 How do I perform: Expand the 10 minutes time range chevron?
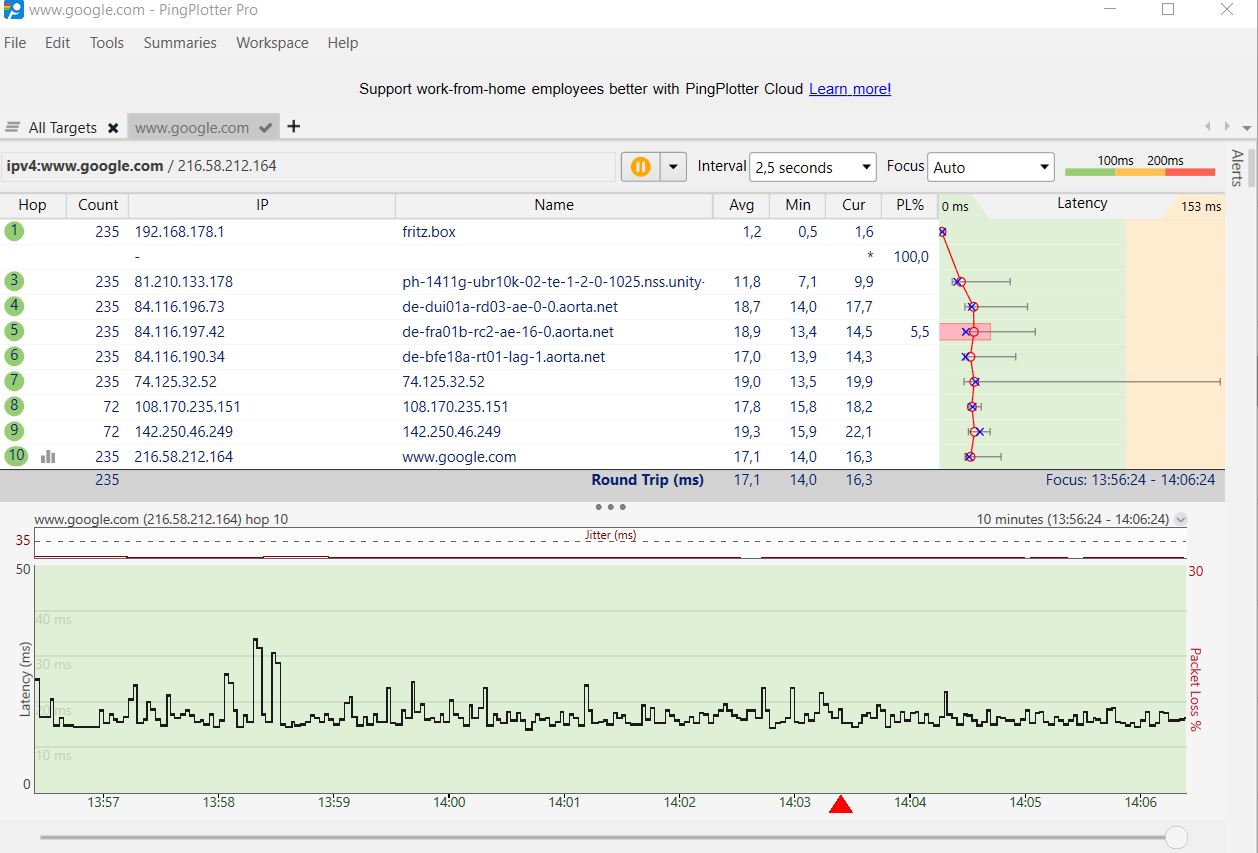coord(1180,519)
